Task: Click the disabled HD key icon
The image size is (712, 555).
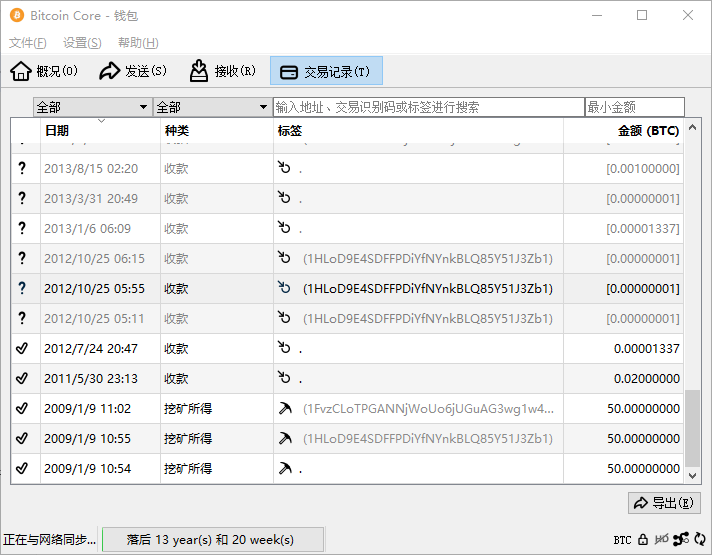Action: (661, 540)
